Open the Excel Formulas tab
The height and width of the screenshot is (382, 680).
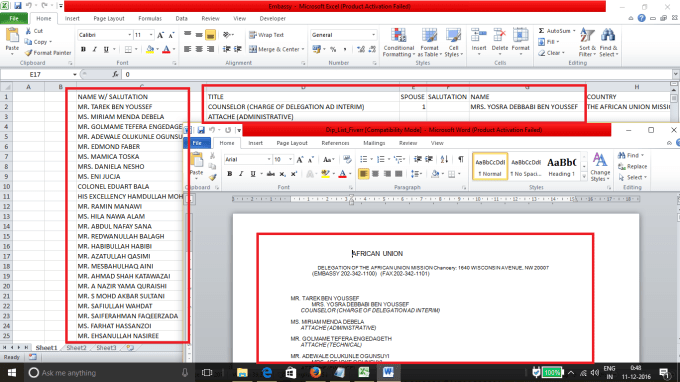(150, 19)
